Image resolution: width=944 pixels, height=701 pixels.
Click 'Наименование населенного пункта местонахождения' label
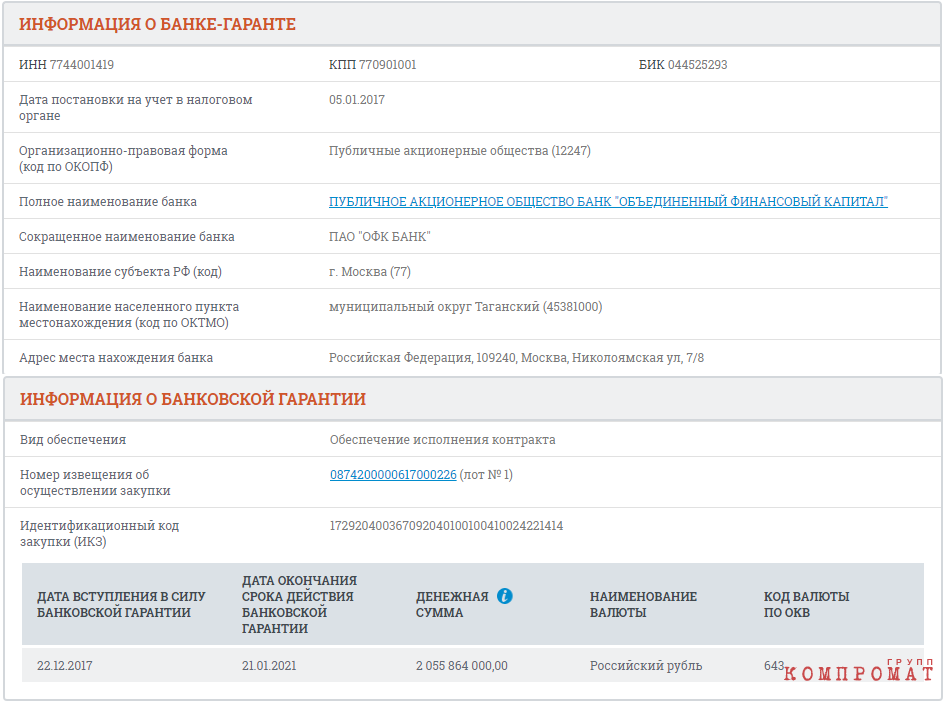tap(129, 314)
